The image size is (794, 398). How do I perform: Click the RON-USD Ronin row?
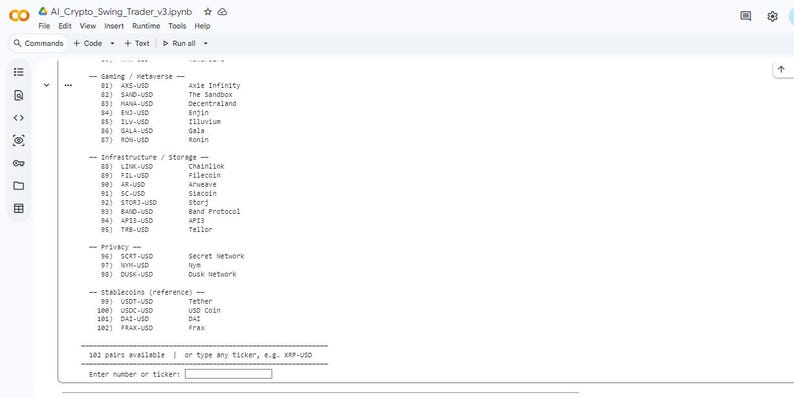(154, 140)
